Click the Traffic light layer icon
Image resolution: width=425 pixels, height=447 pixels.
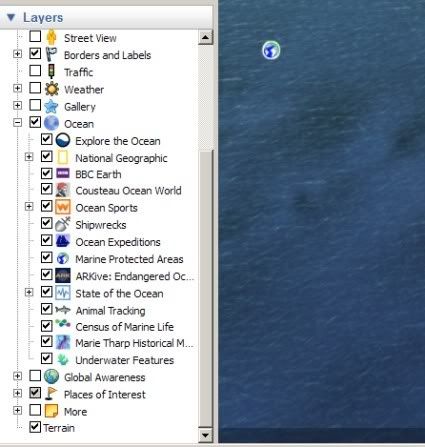51,71
